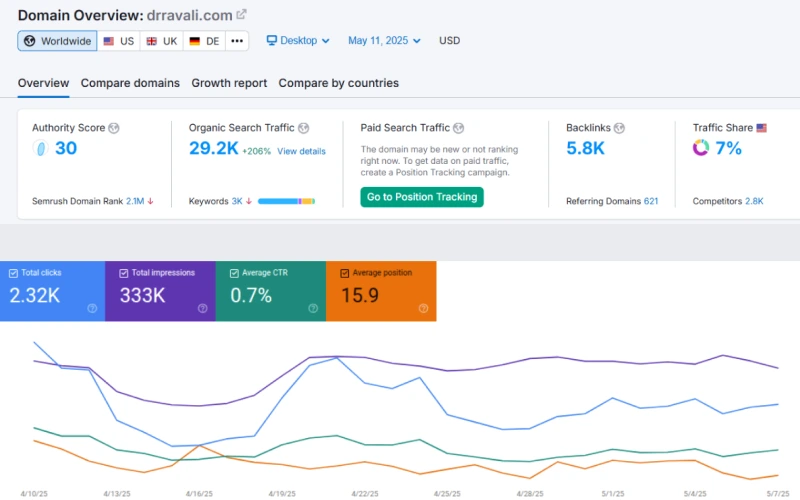Click the Authority Score info icon
Image resolution: width=800 pixels, height=500 pixels.
[x=113, y=128]
